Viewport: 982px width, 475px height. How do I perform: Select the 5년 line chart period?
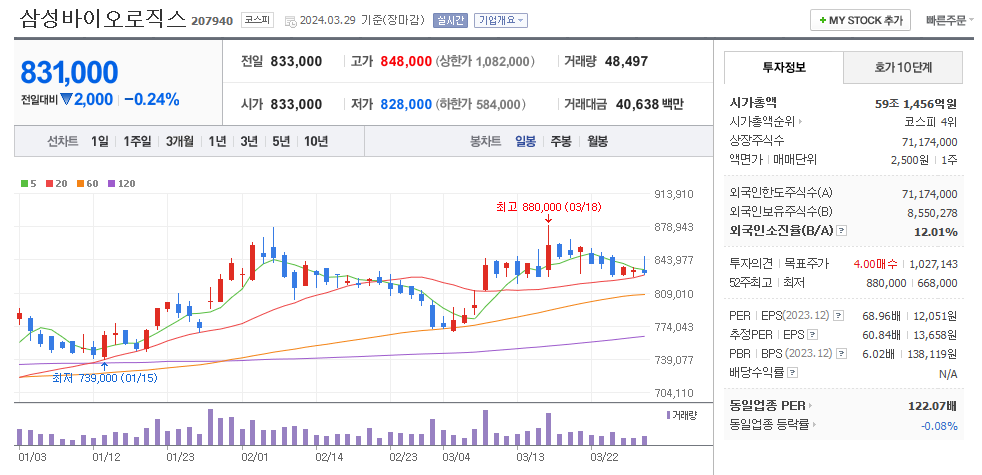click(x=281, y=141)
